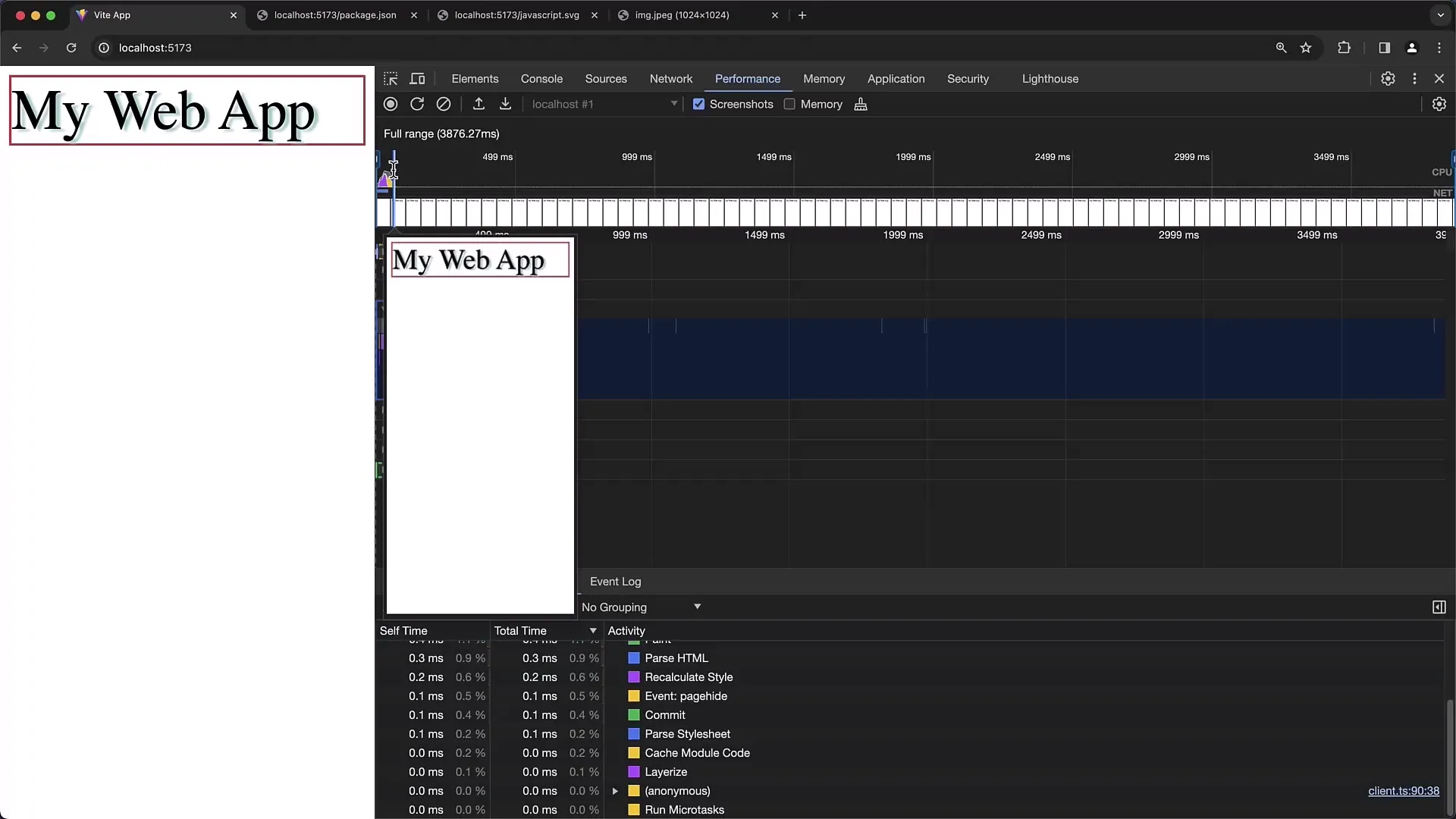Click the upload profile icon

click(x=478, y=104)
